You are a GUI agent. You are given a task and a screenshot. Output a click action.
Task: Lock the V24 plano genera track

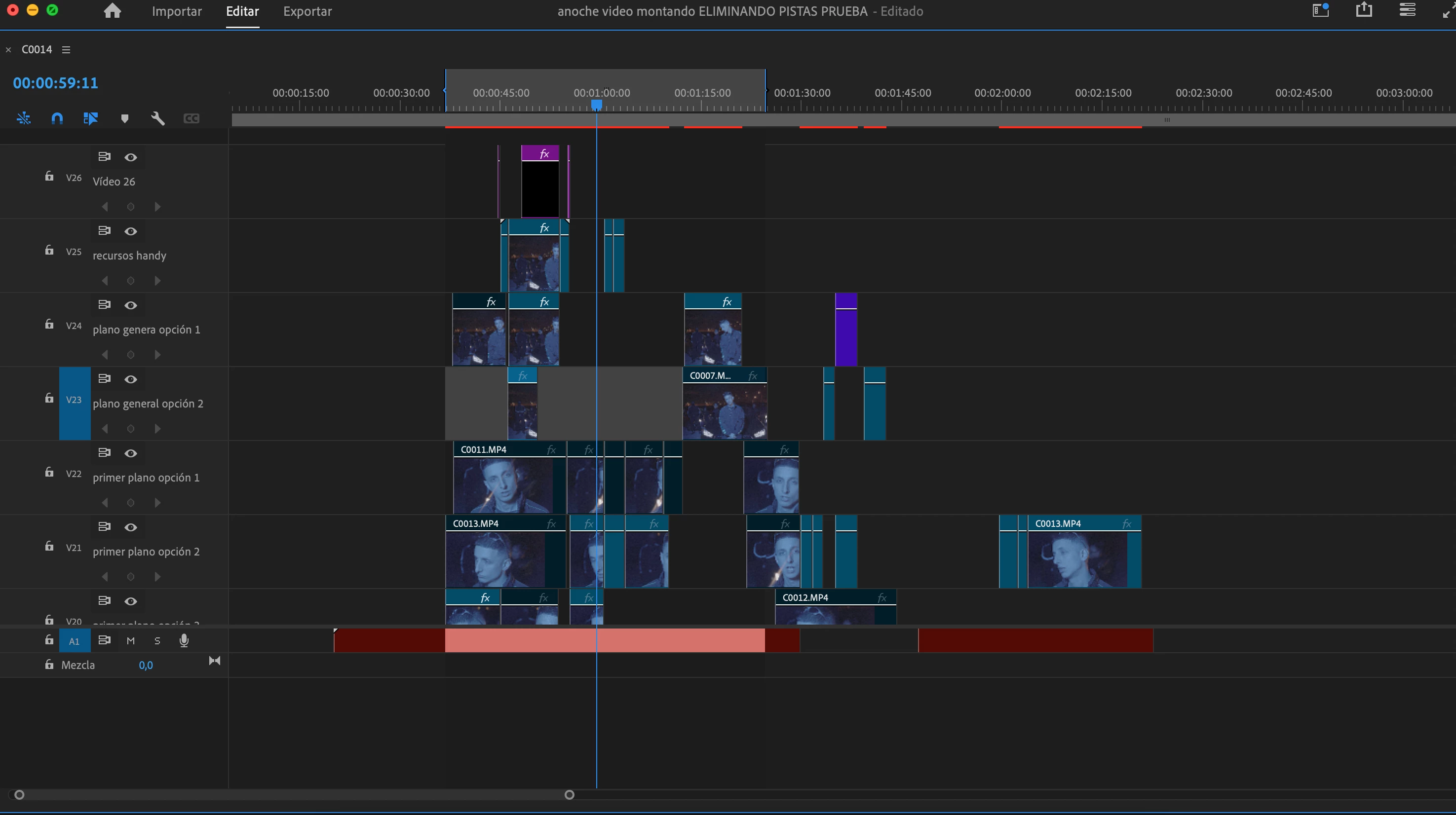coord(49,324)
